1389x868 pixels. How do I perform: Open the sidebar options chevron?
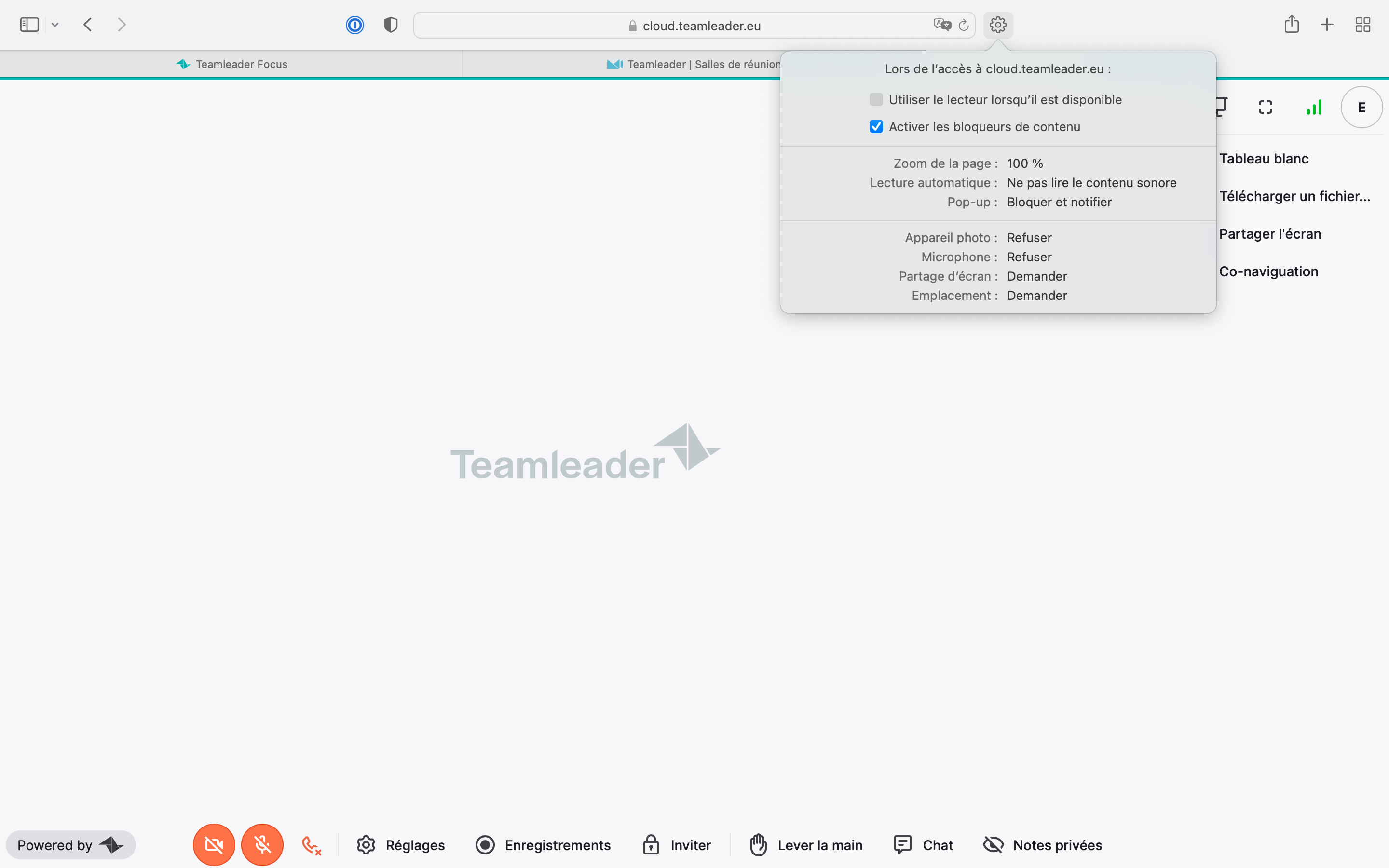(55, 25)
